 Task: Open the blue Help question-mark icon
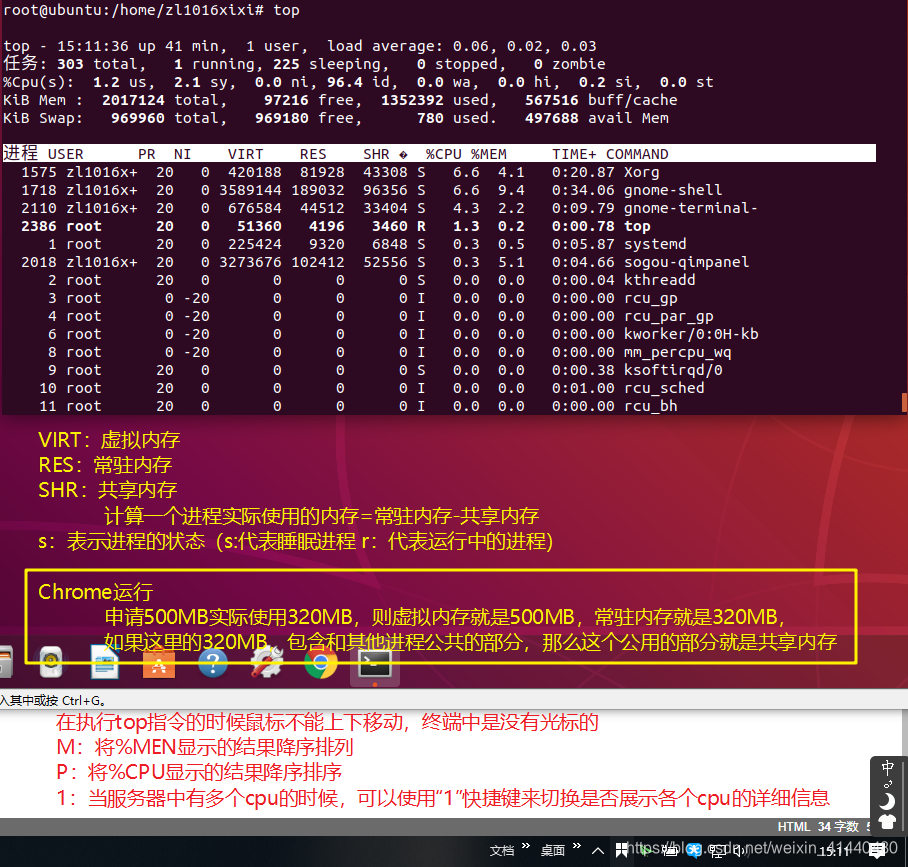click(x=213, y=663)
